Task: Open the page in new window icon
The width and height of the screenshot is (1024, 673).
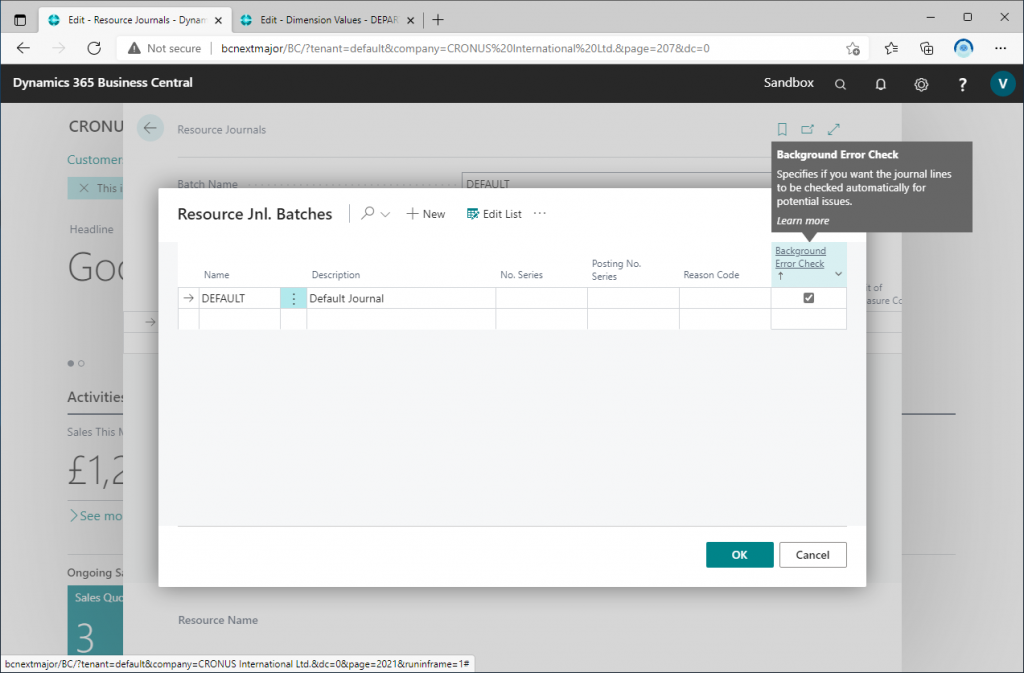Action: 808,129
